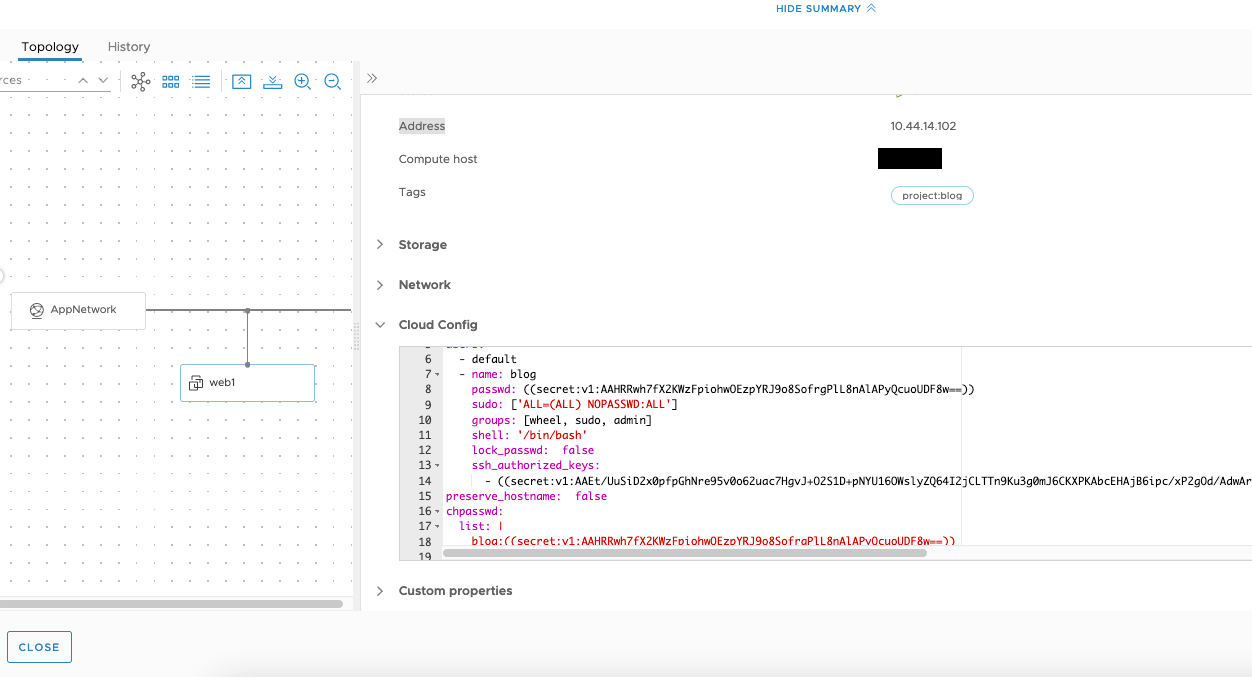Select the Topology tab
Viewport: 1252px width, 677px height.
pyautogui.click(x=50, y=46)
